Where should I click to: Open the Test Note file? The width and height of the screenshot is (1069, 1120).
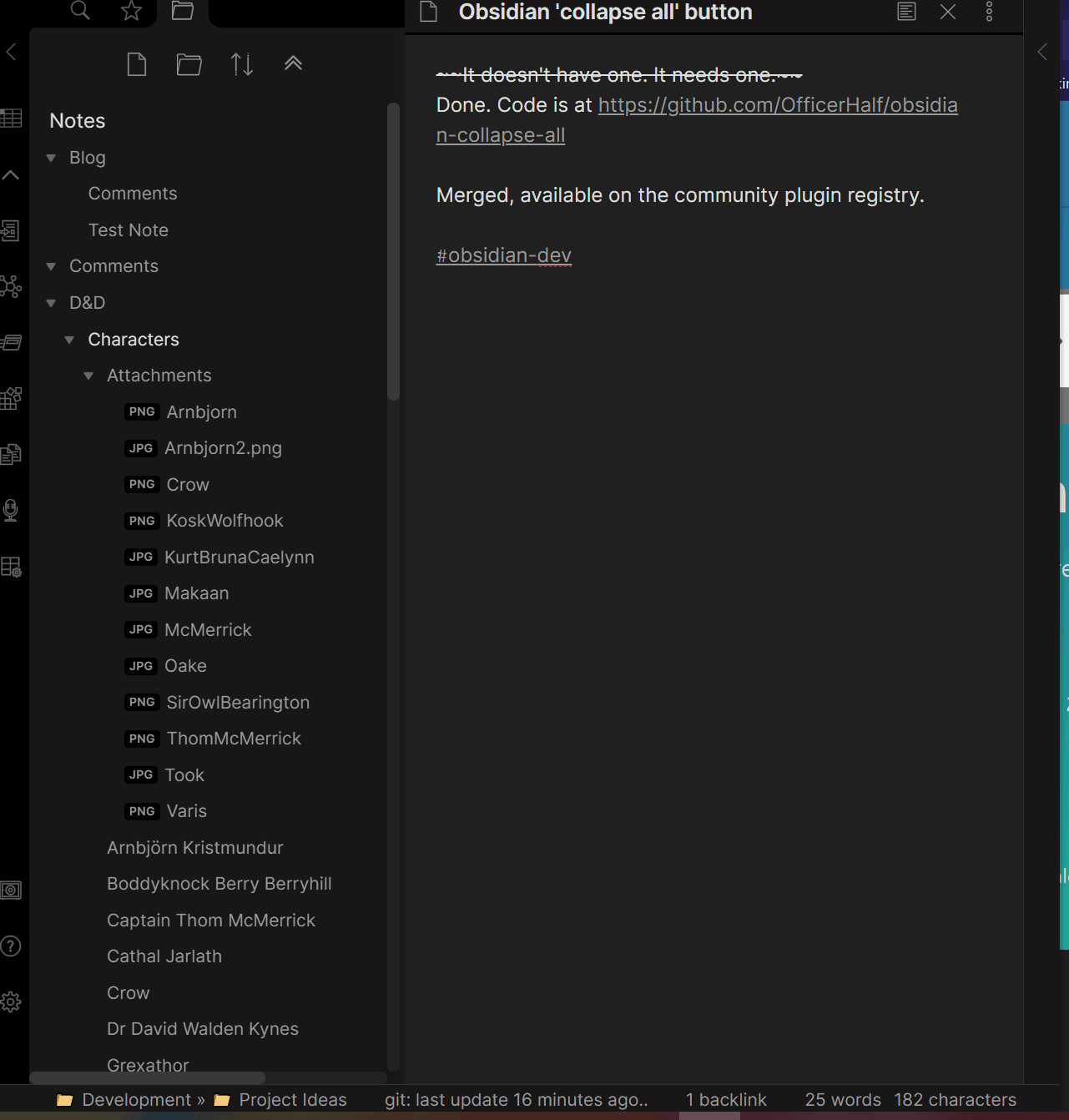[x=129, y=230]
